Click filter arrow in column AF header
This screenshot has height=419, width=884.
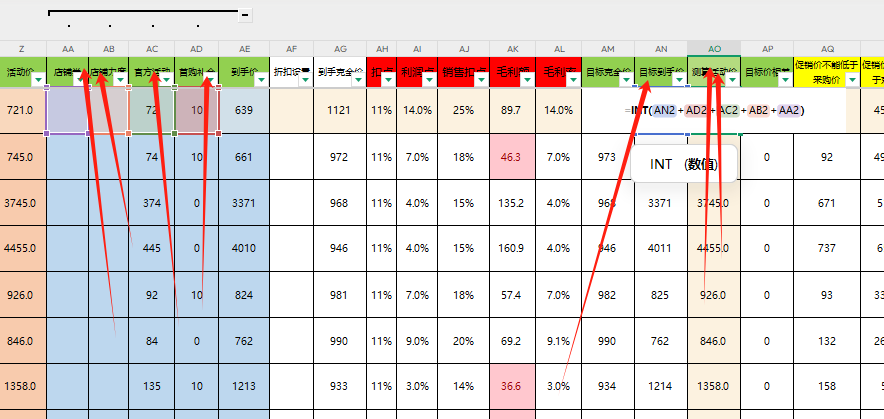(304, 82)
